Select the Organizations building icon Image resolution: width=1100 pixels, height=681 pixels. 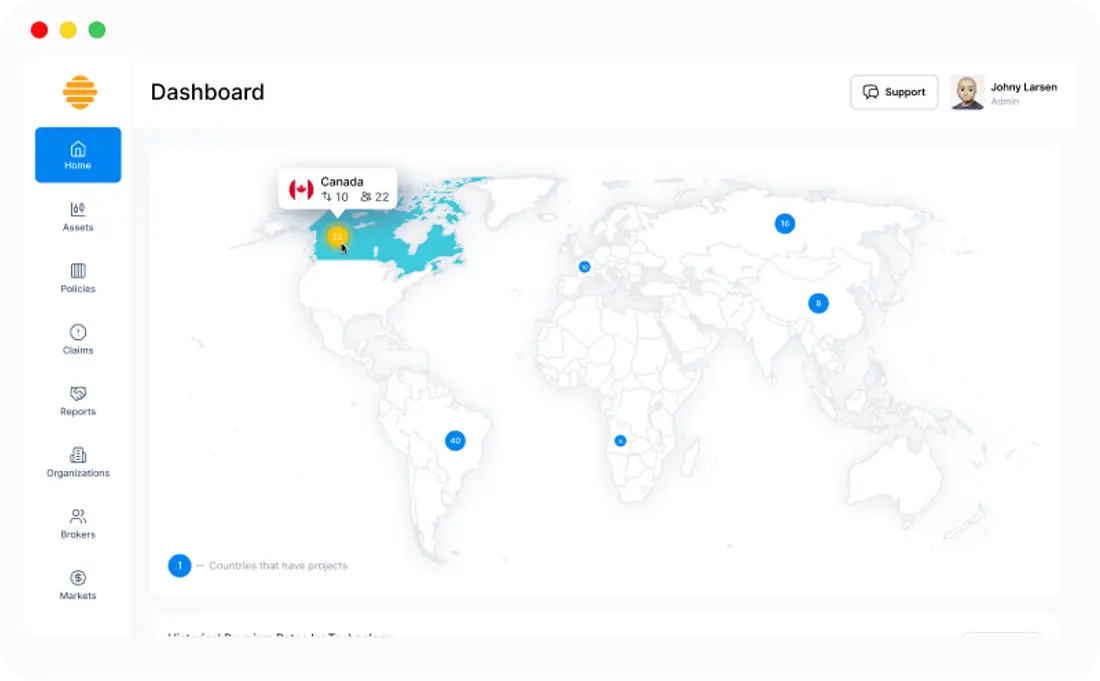(x=78, y=455)
